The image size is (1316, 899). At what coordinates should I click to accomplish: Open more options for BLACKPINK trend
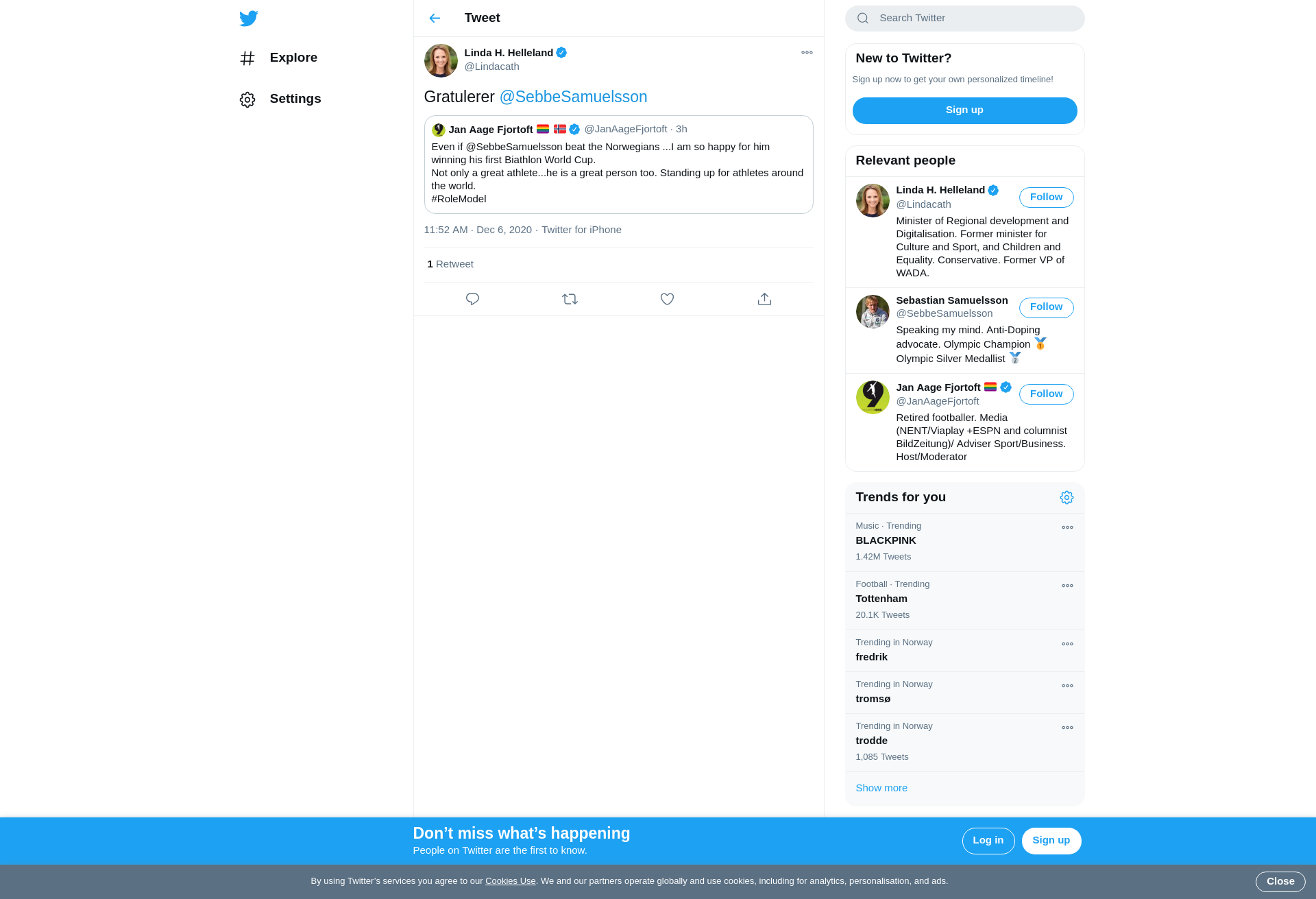[x=1067, y=528]
